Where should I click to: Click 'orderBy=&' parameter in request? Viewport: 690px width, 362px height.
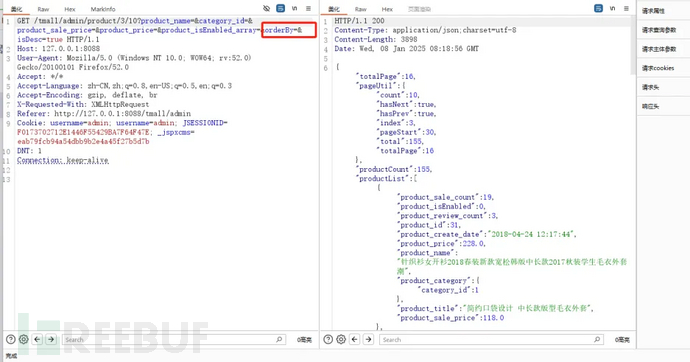point(282,30)
